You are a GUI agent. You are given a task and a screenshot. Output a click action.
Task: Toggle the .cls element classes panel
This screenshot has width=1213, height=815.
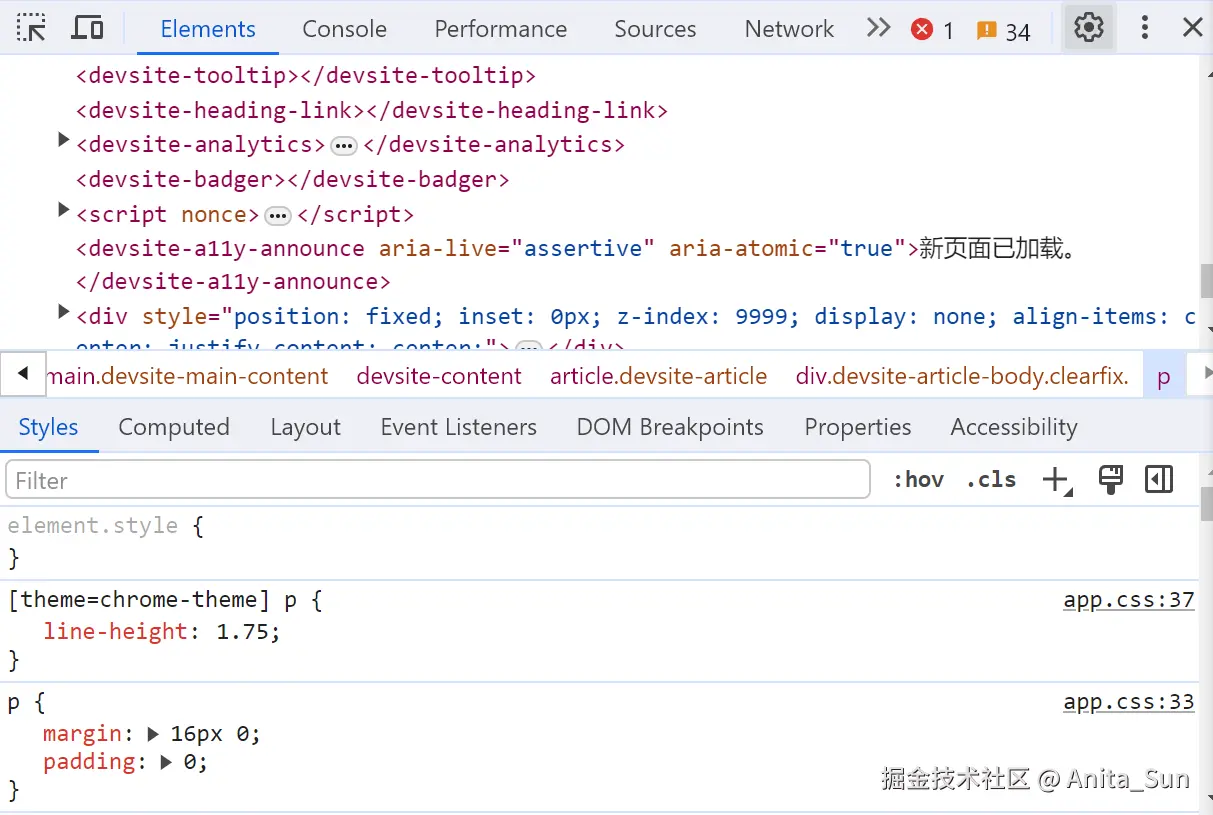(x=991, y=480)
